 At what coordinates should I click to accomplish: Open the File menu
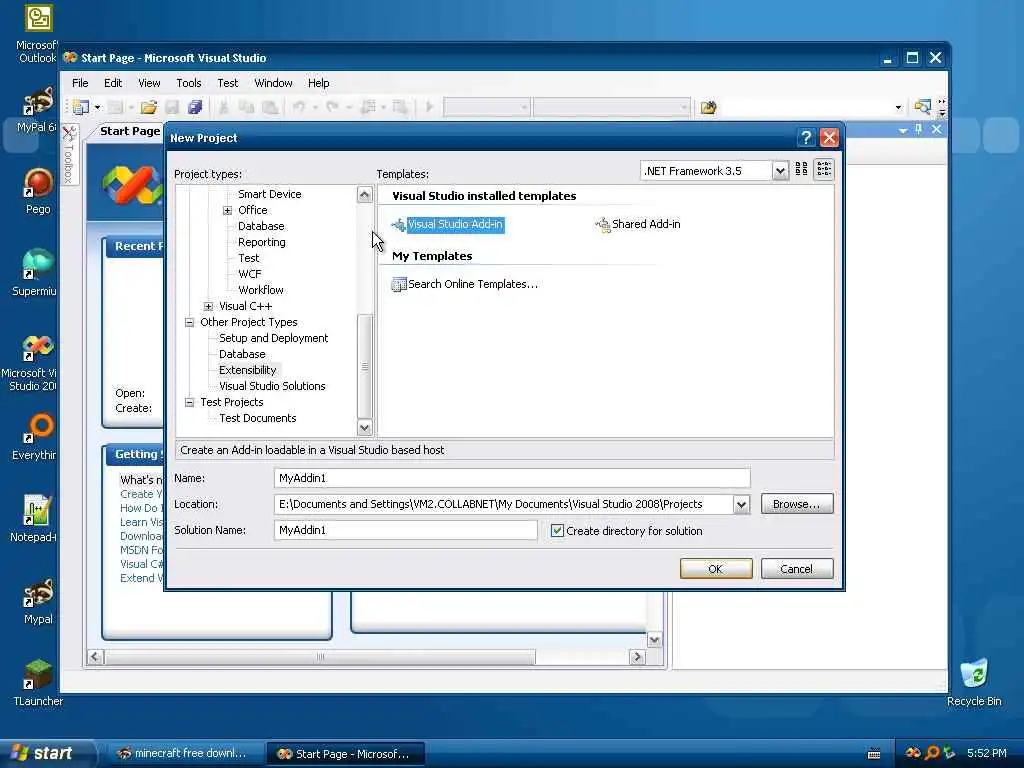80,83
